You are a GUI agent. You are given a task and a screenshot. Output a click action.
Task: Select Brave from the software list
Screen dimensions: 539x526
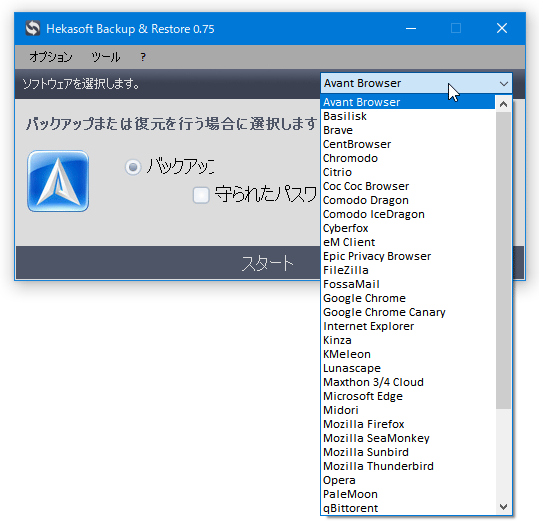[x=408, y=130]
